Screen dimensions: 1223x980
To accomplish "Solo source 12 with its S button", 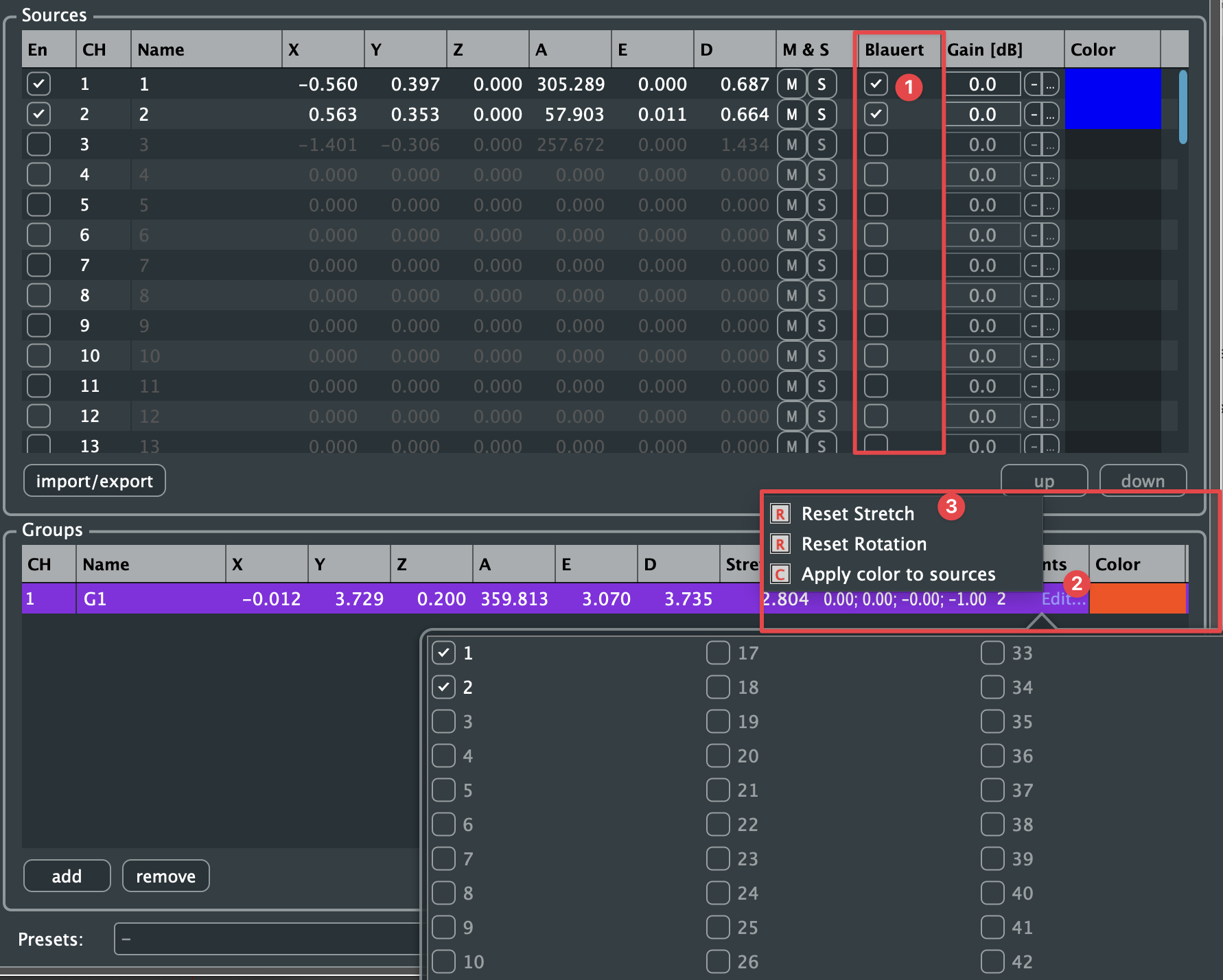I will [x=822, y=417].
